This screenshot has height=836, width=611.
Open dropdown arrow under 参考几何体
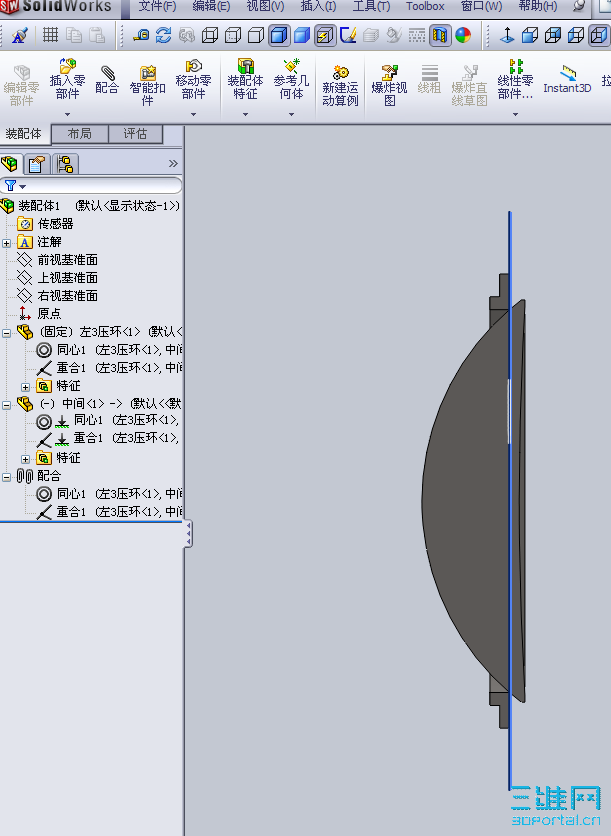tap(291, 114)
